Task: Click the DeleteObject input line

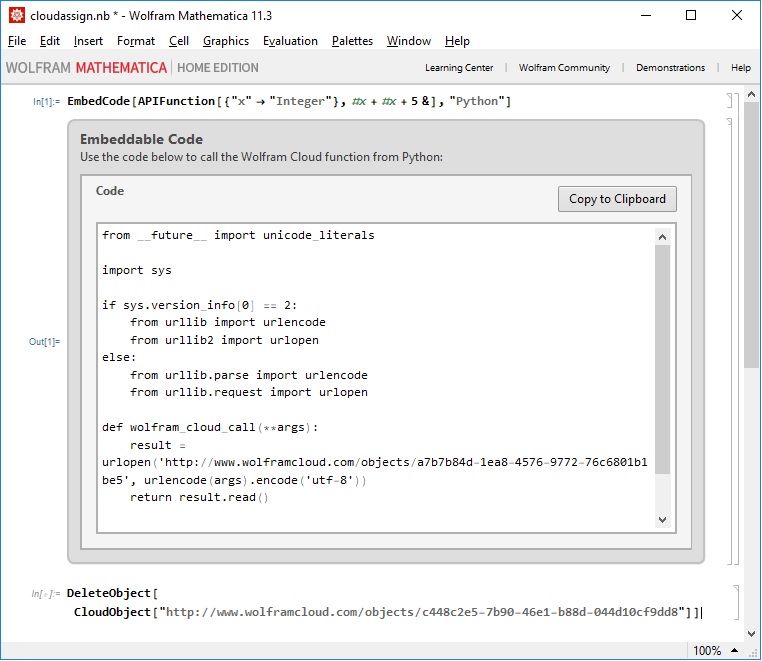Action: pos(112,593)
